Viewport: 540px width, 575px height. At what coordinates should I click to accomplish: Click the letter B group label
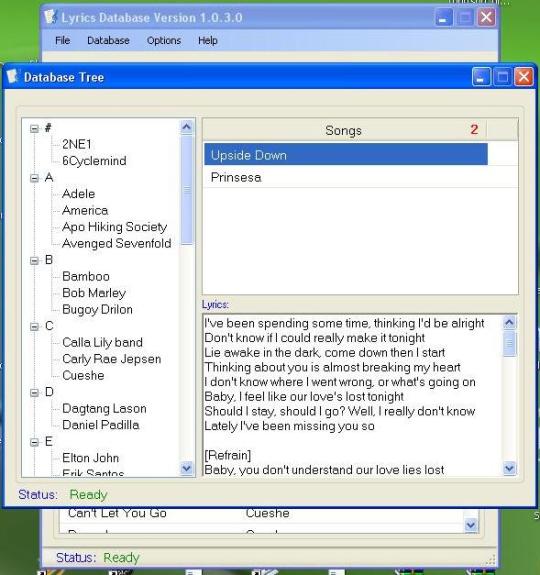[49, 260]
